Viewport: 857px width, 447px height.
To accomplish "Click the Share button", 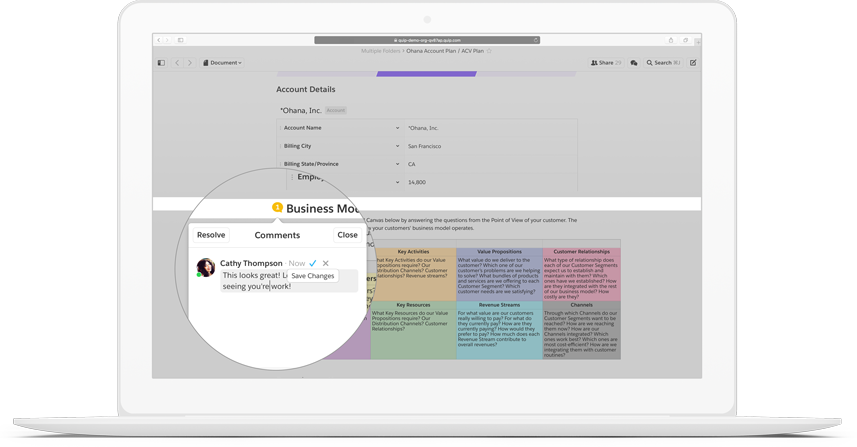I will tap(603, 63).
